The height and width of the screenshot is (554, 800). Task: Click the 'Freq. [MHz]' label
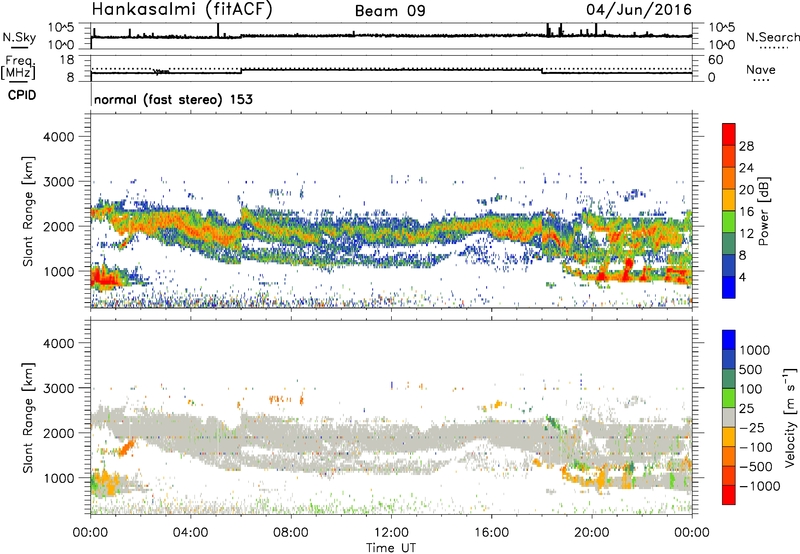click(18, 68)
